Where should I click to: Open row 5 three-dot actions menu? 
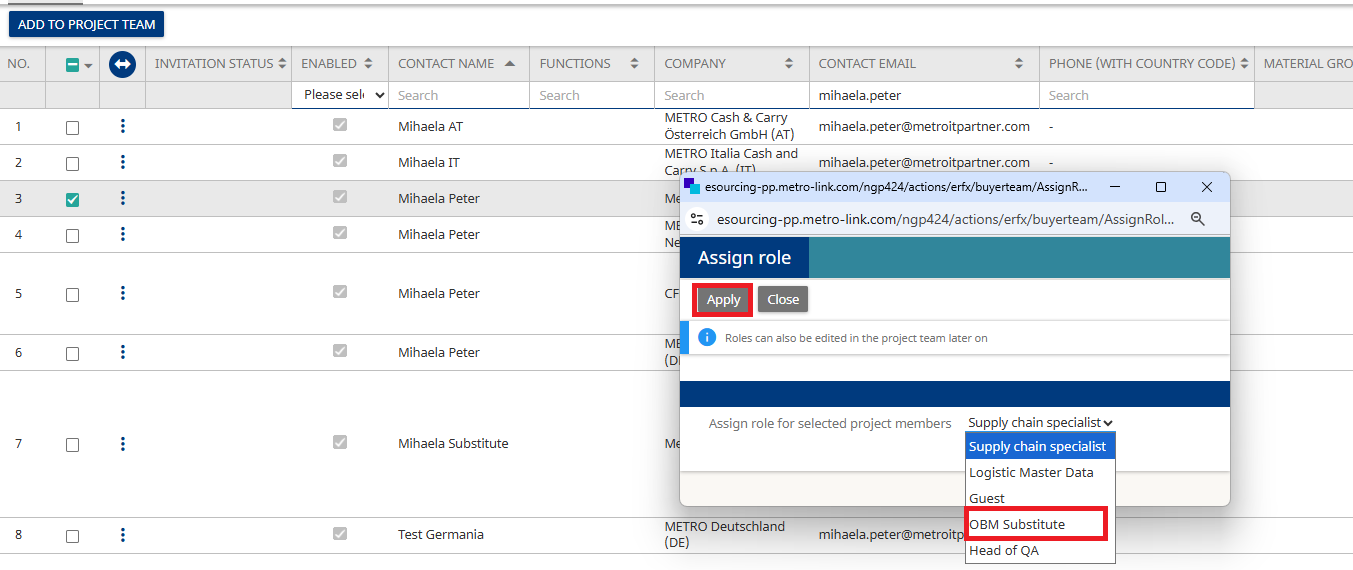[123, 293]
